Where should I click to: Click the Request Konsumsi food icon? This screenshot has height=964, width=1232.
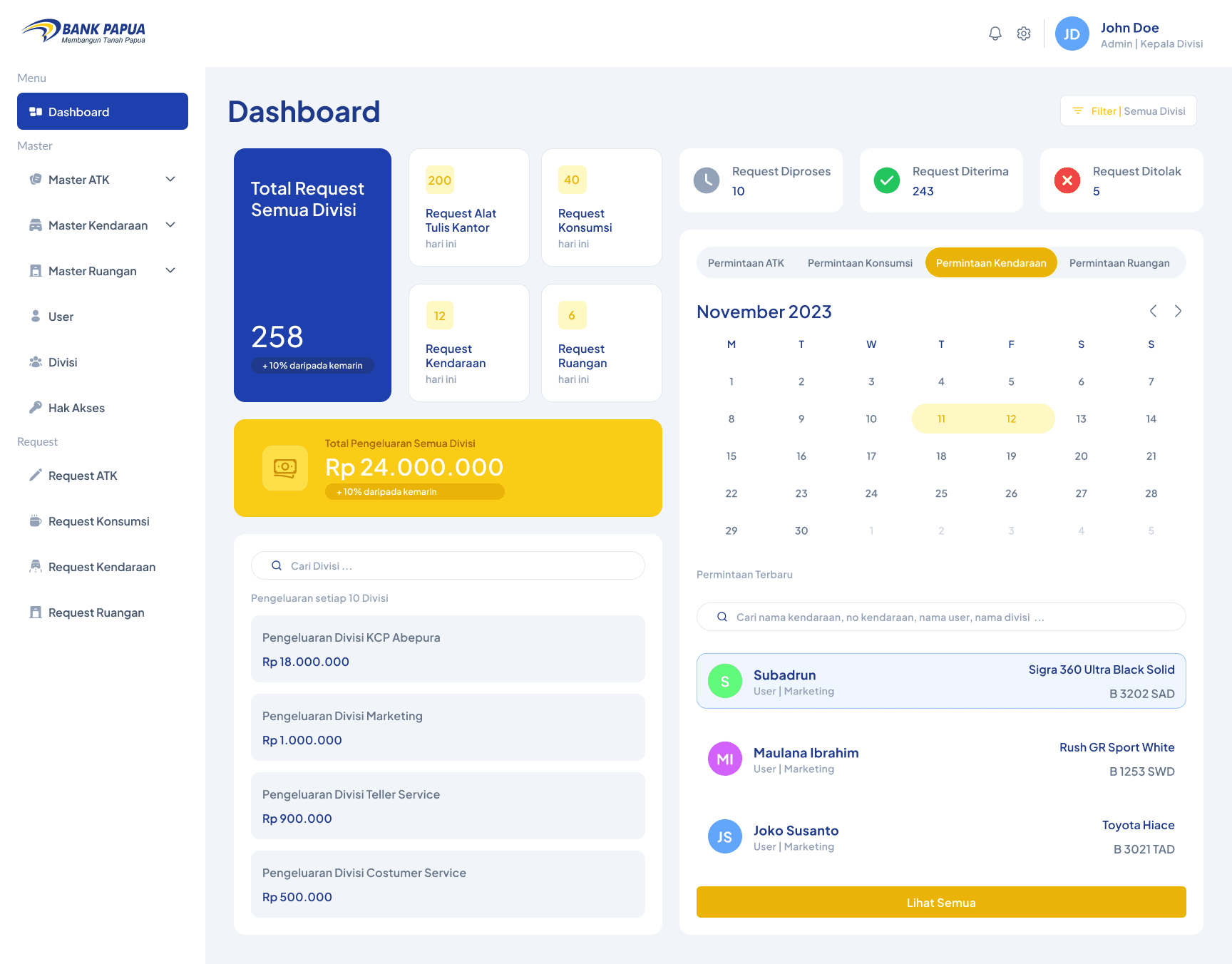point(36,521)
